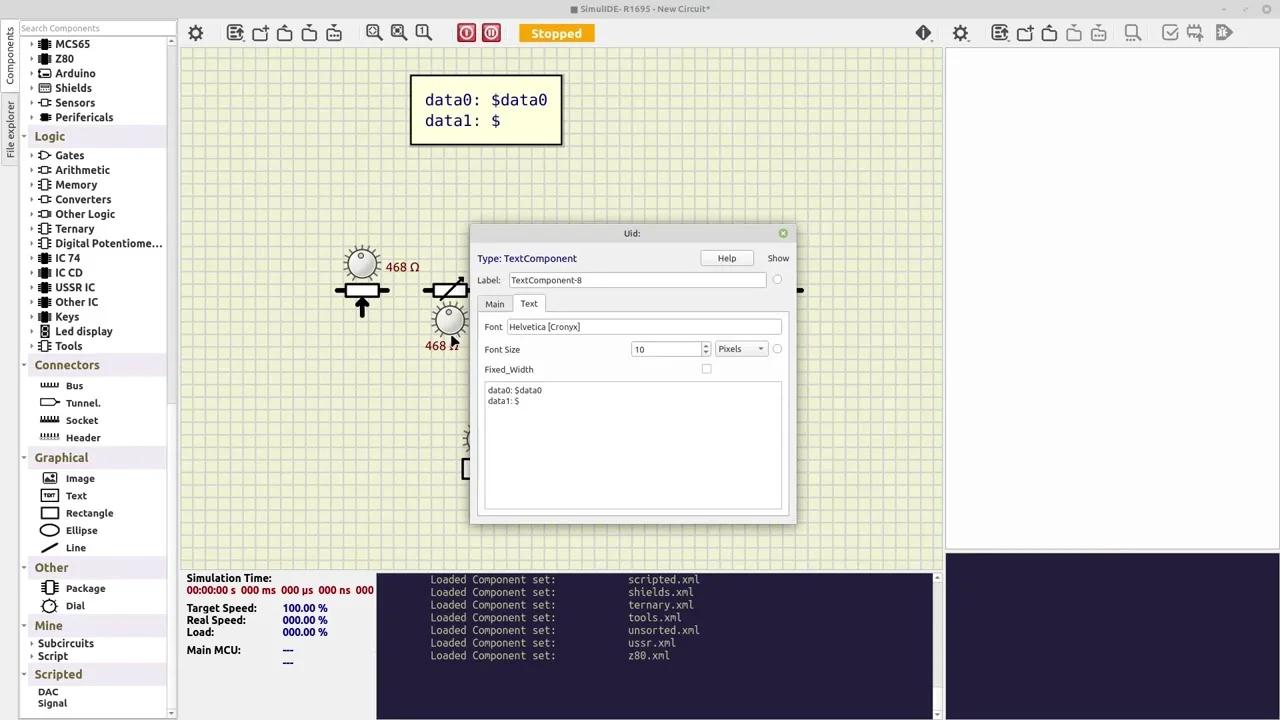Viewport: 1280px width, 720px height.
Task: Select Bus connector component
Action: coord(74,385)
